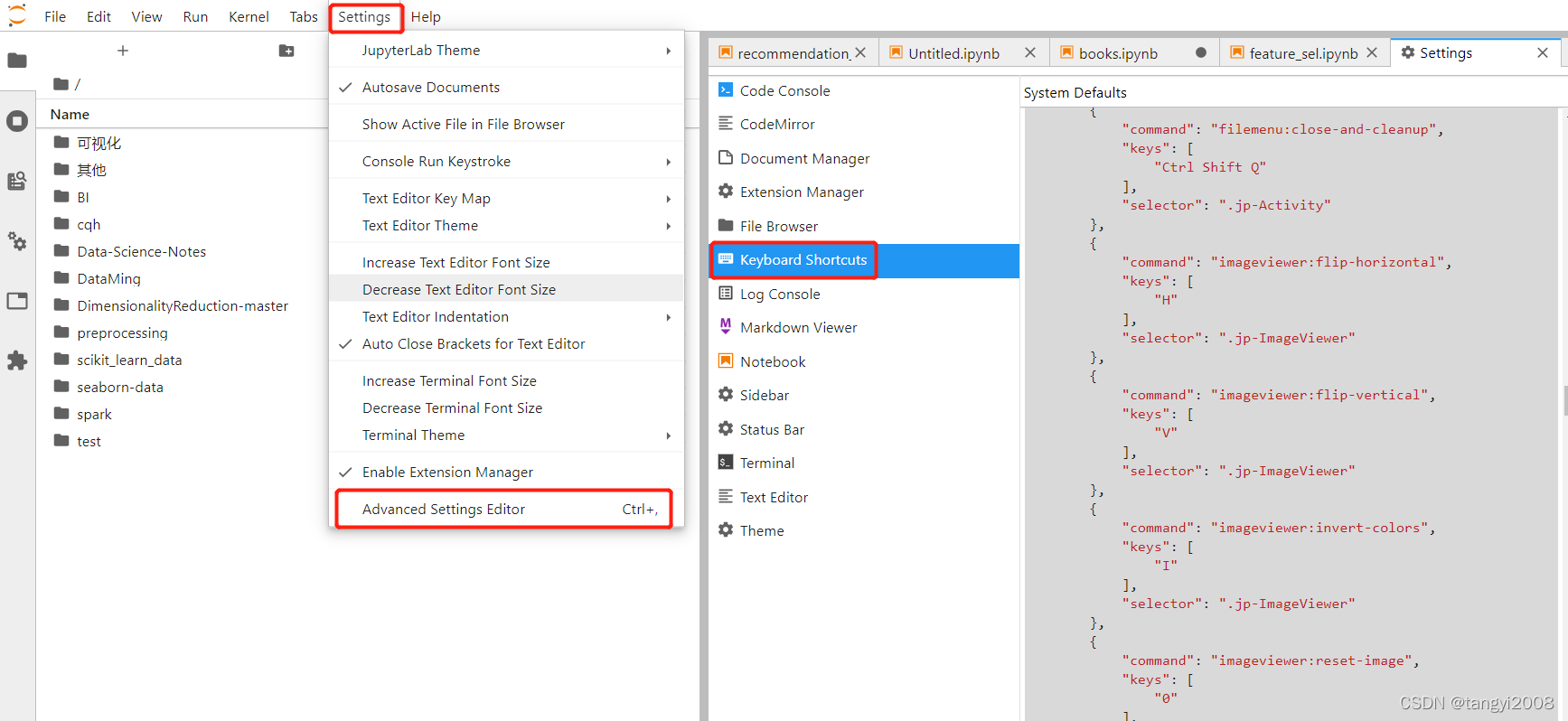This screenshot has height=721, width=1568.
Task: Select Keyboard Shortcuts settings entry
Action: [x=864, y=260]
